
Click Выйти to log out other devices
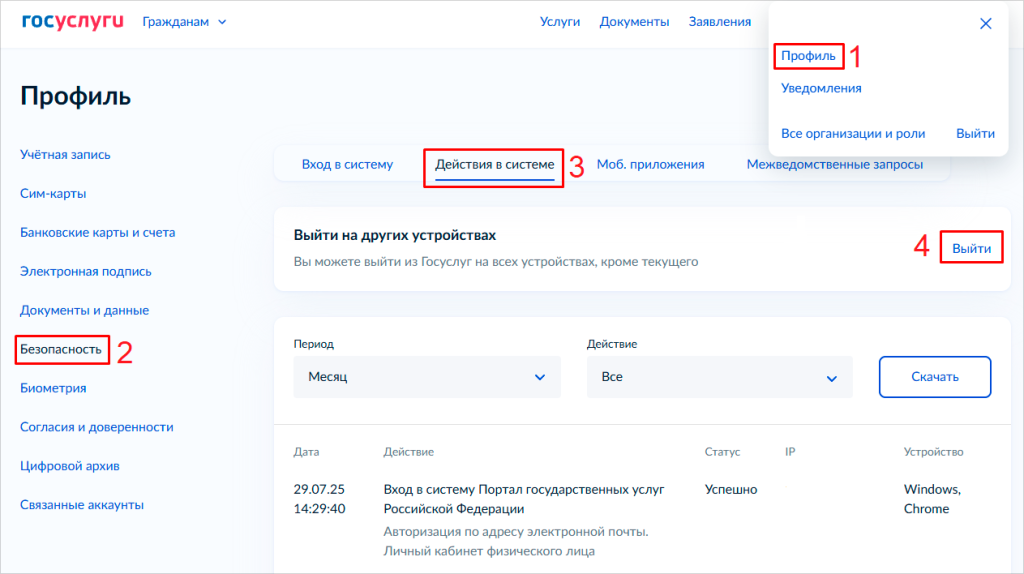(971, 248)
